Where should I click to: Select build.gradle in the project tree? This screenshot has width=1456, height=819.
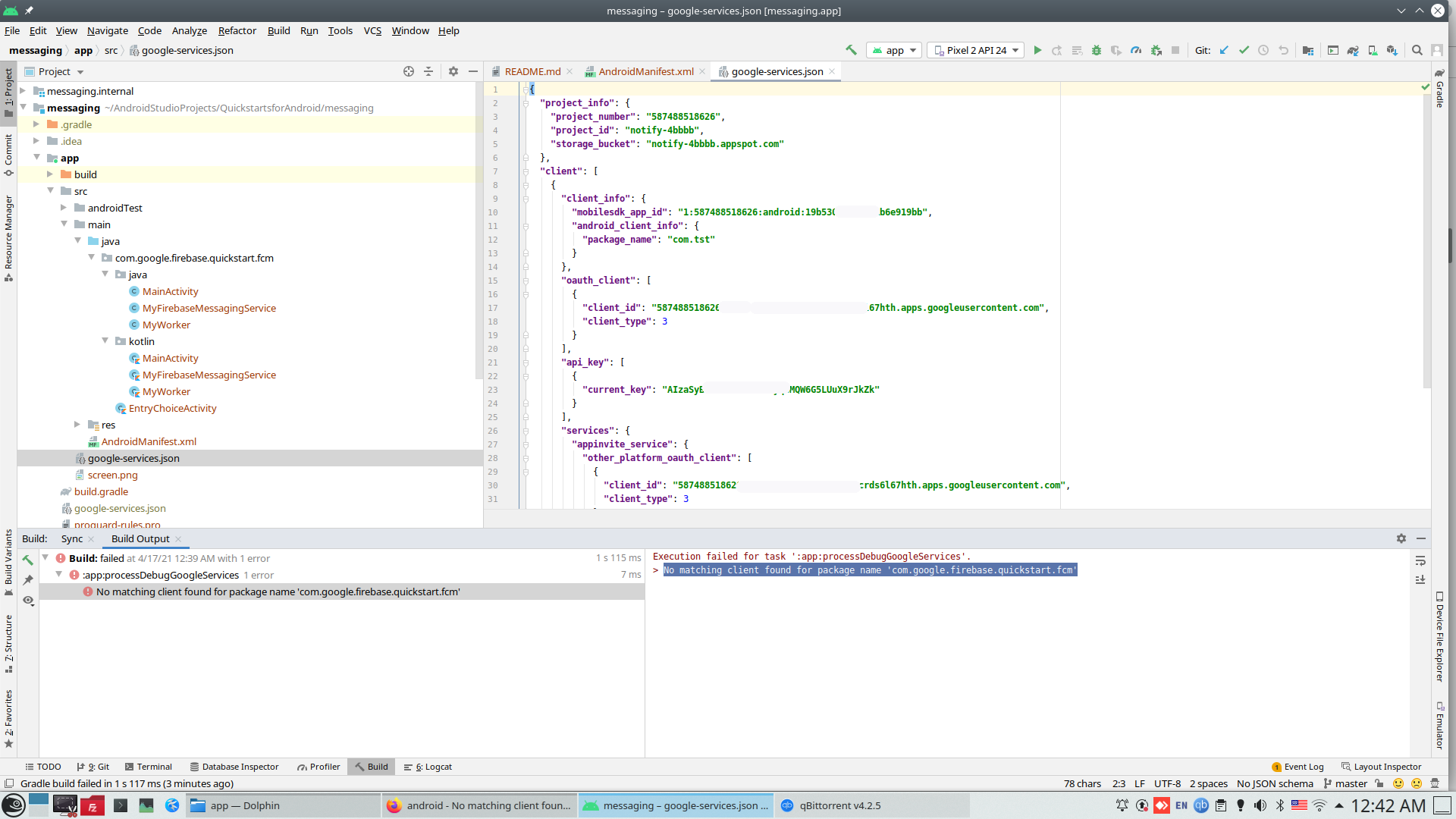(101, 491)
